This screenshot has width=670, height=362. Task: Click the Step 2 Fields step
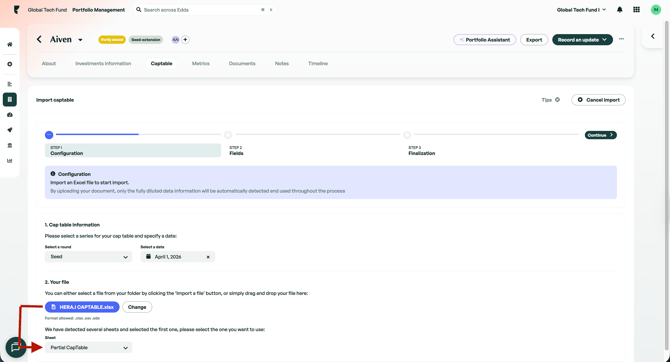(x=236, y=150)
